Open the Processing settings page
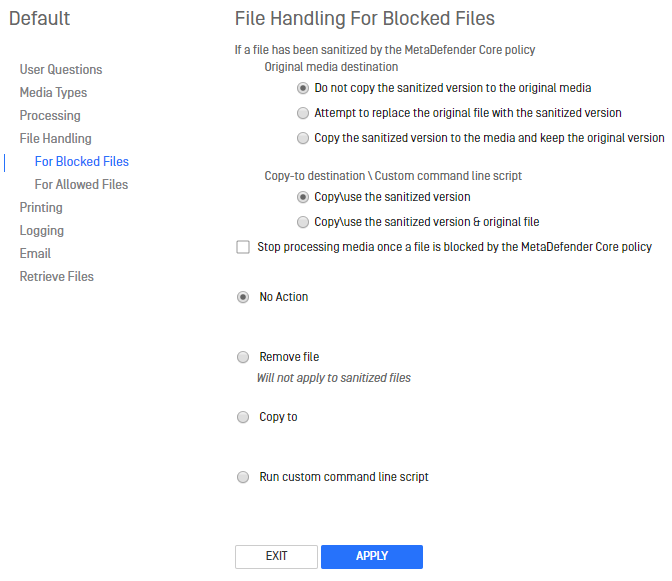The image size is (672, 581). point(50,116)
